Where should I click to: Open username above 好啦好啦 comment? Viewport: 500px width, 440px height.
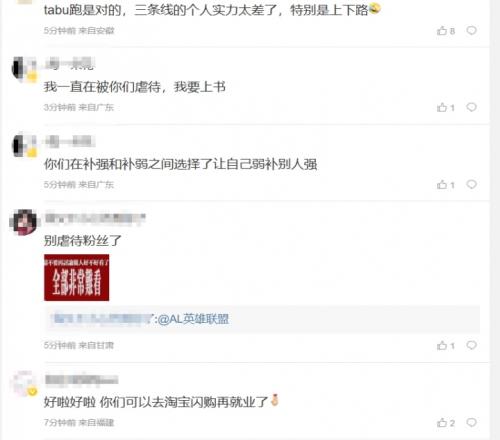pyautogui.click(x=81, y=380)
